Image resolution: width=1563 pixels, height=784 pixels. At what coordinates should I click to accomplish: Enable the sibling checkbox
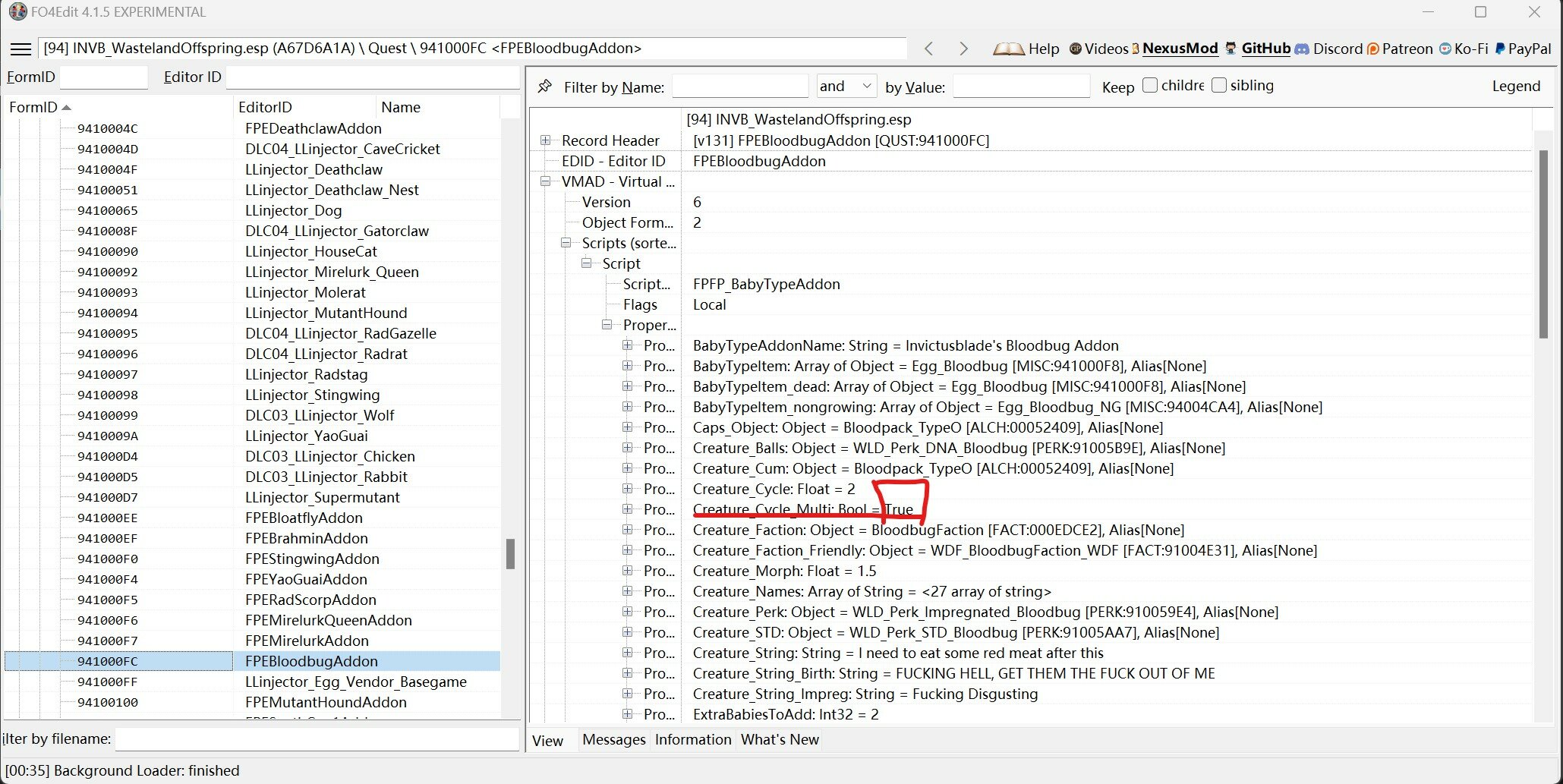[1219, 84]
